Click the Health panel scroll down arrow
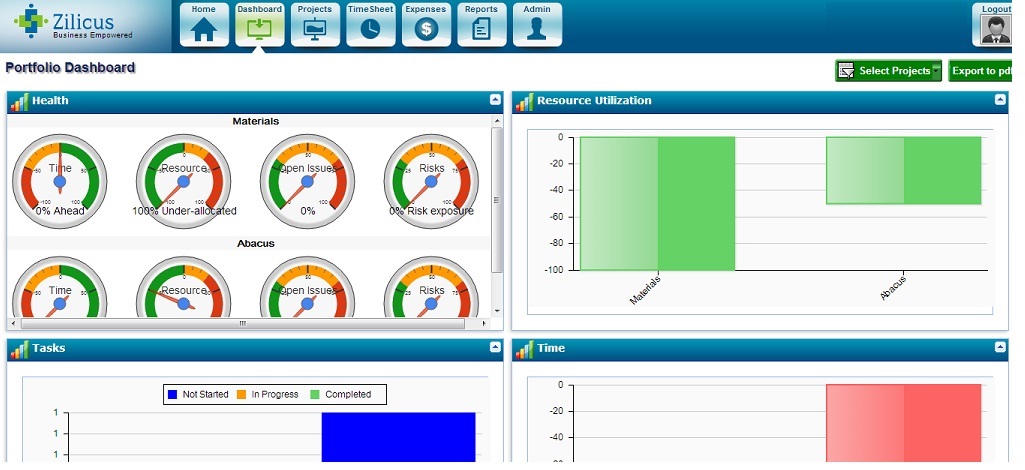1025x470 pixels. coord(498,312)
